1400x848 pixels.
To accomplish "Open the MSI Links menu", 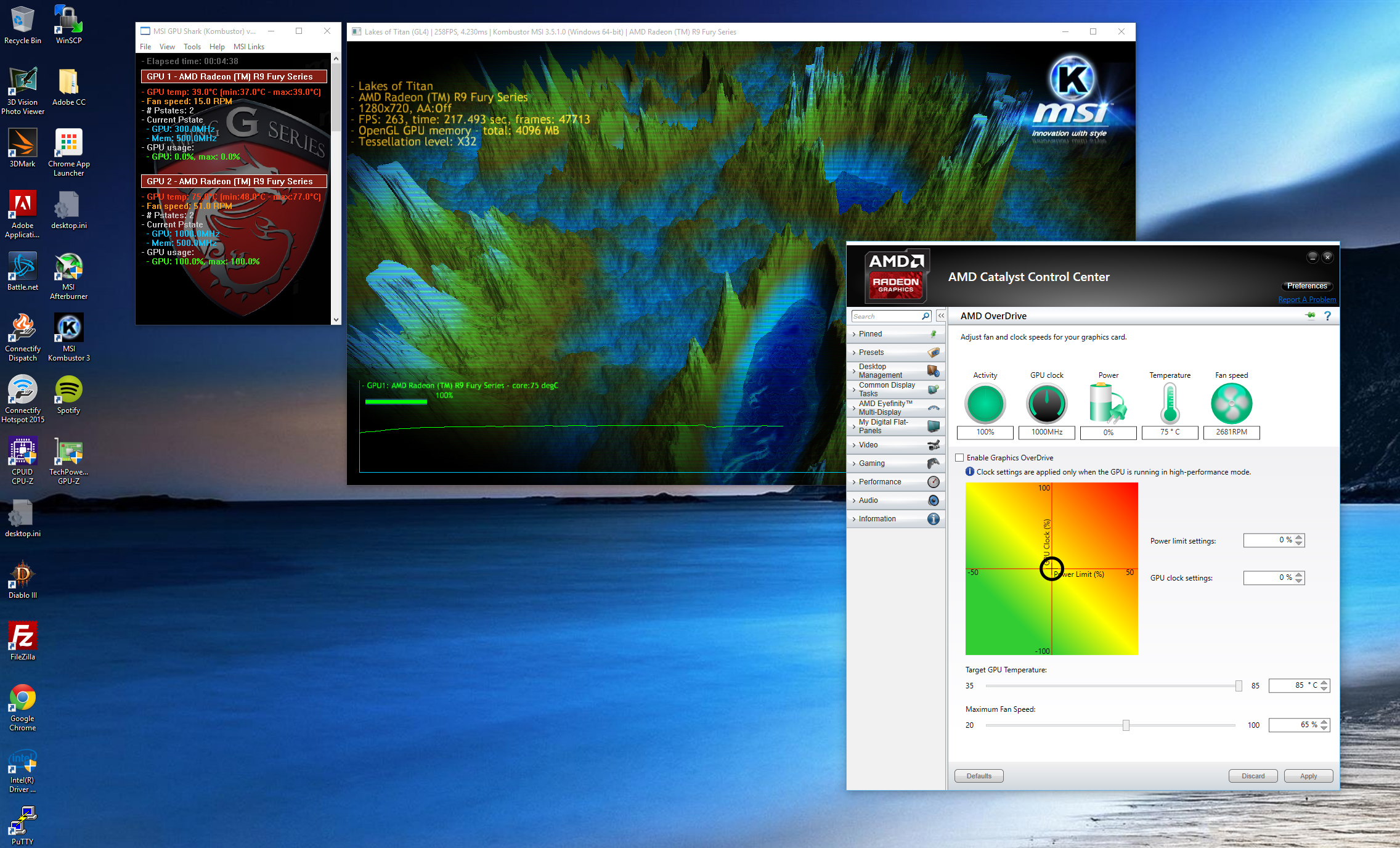I will click(248, 47).
